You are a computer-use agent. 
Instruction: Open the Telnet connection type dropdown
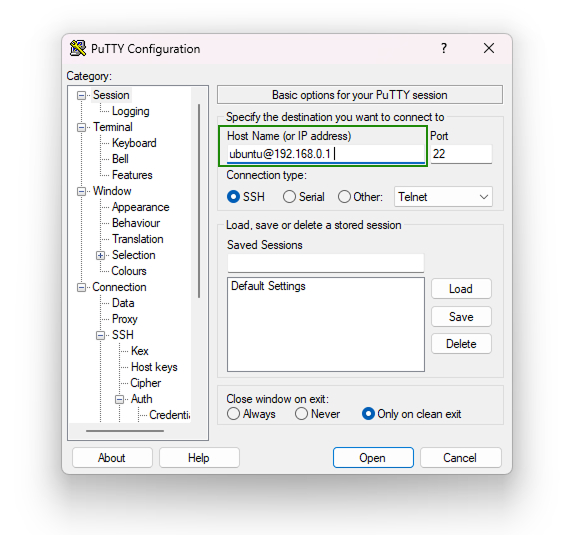443,197
